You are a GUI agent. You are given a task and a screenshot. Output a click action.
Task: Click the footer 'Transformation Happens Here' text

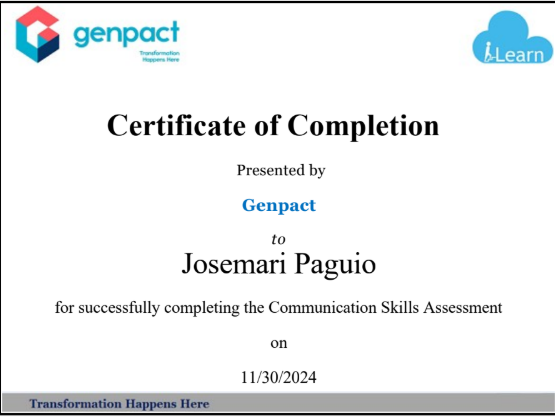click(x=119, y=404)
